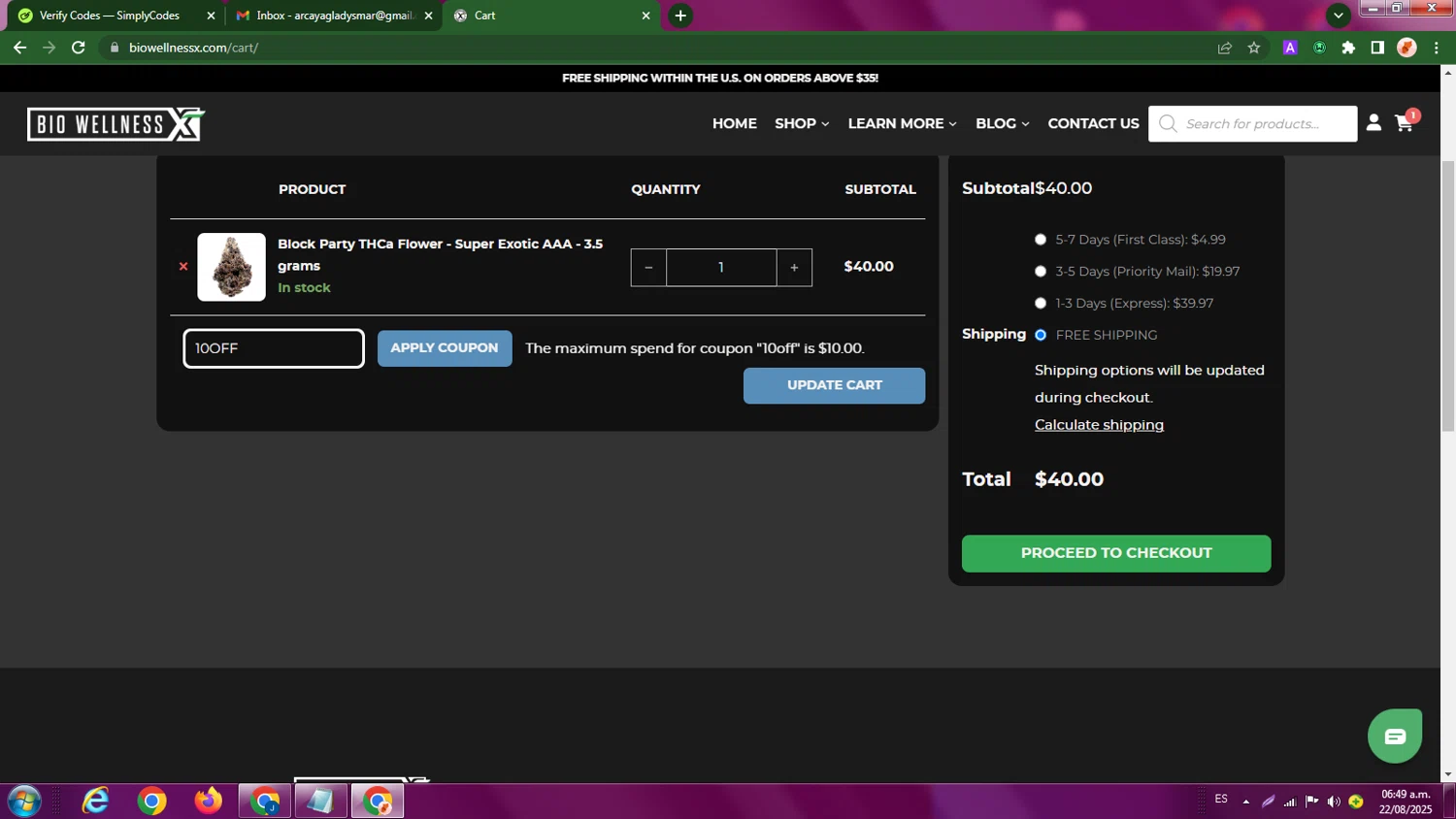
Task: Go to HOME page
Action: 735,123
